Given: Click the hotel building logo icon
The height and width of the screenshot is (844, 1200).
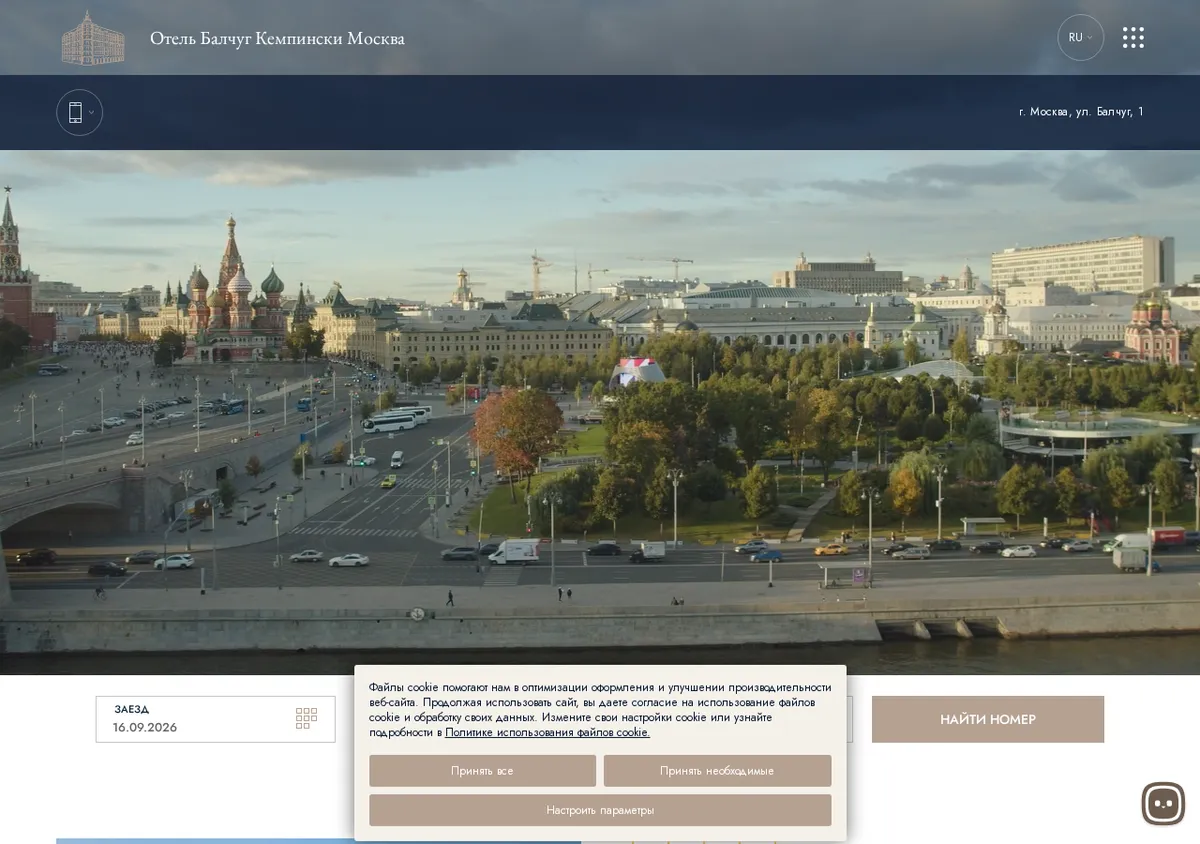Looking at the screenshot, I should 93,38.
